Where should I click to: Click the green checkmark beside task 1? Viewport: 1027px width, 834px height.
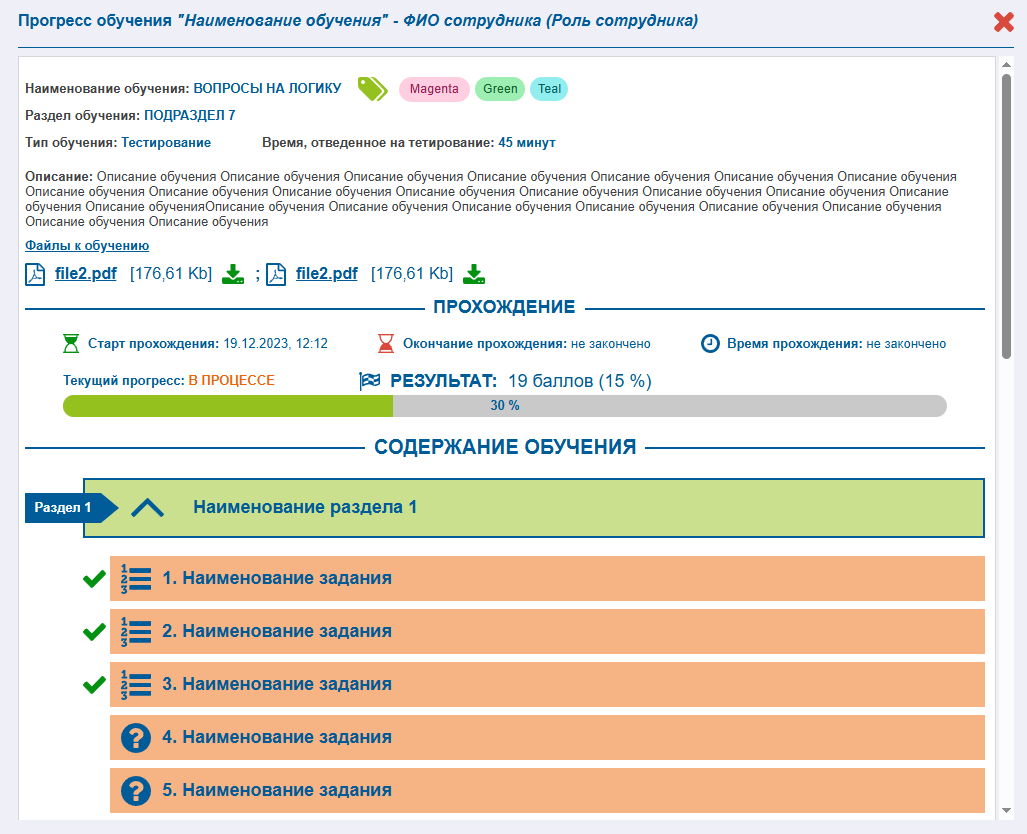(94, 578)
